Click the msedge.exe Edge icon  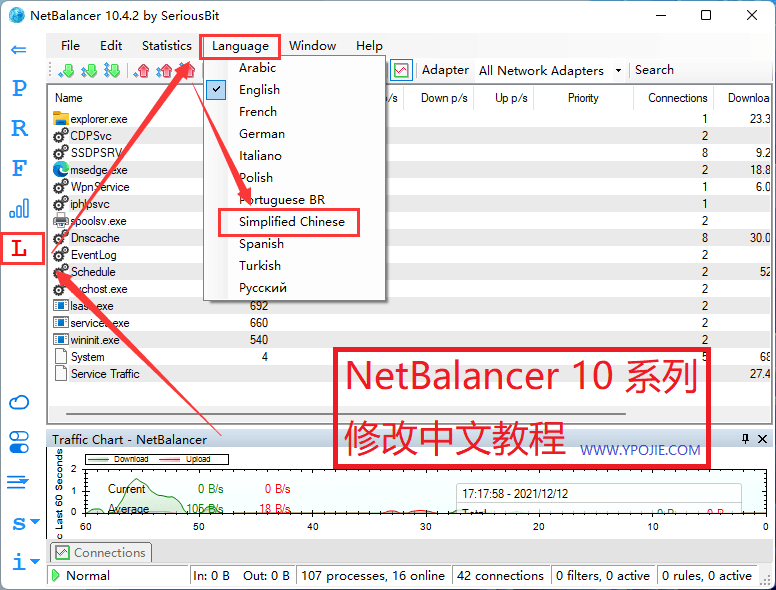click(x=60, y=170)
